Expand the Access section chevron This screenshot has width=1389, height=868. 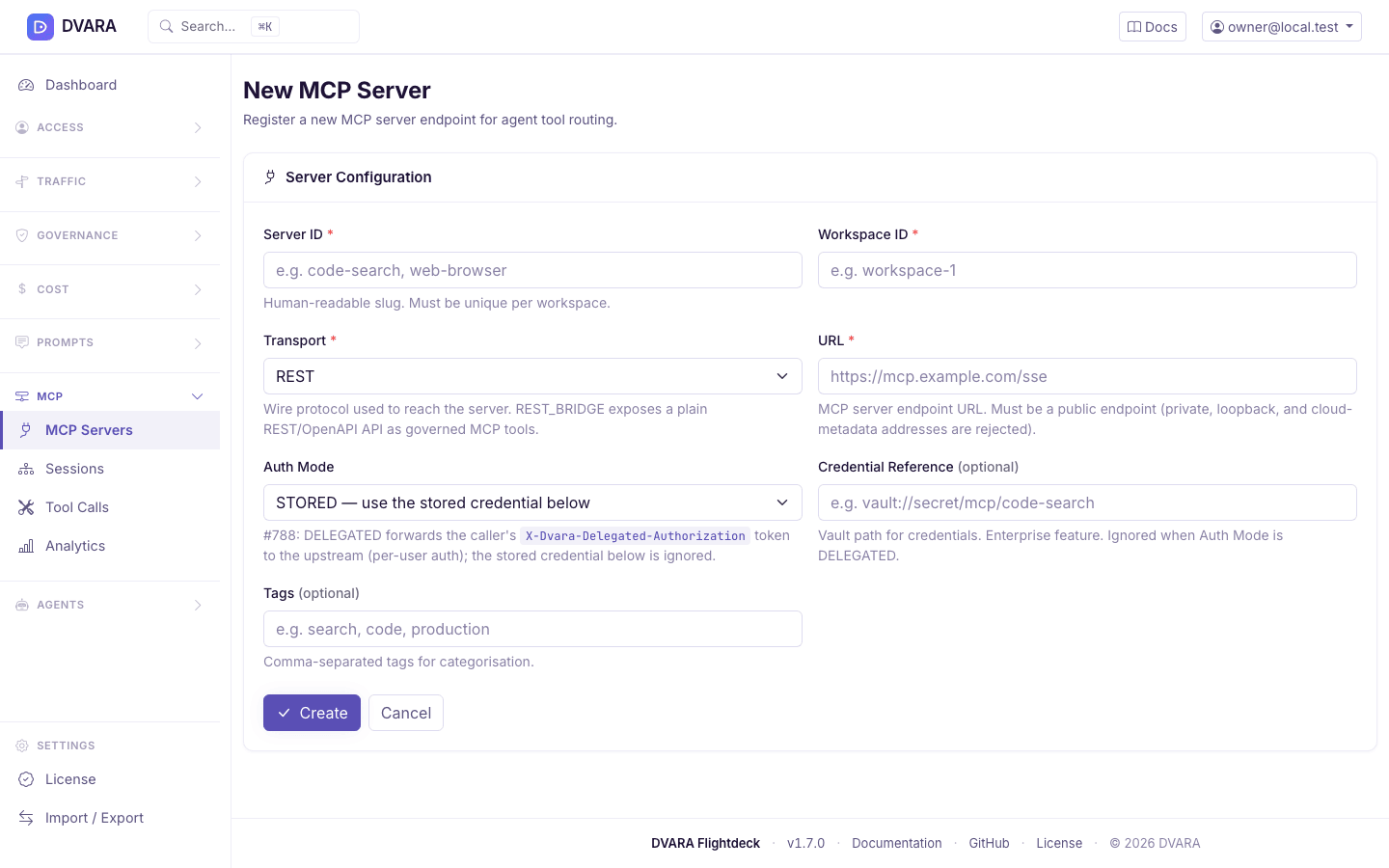[x=198, y=127]
